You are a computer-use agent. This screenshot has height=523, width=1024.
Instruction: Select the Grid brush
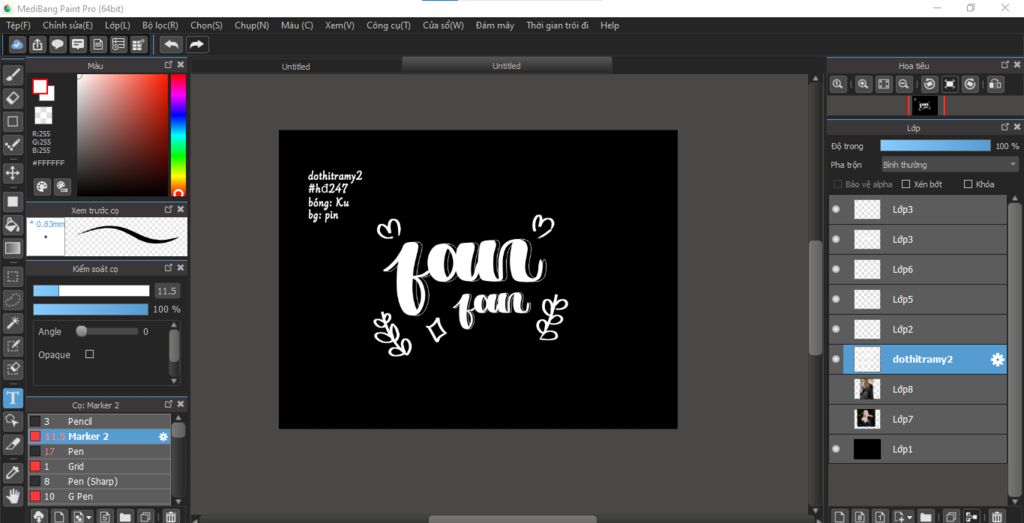(99, 467)
